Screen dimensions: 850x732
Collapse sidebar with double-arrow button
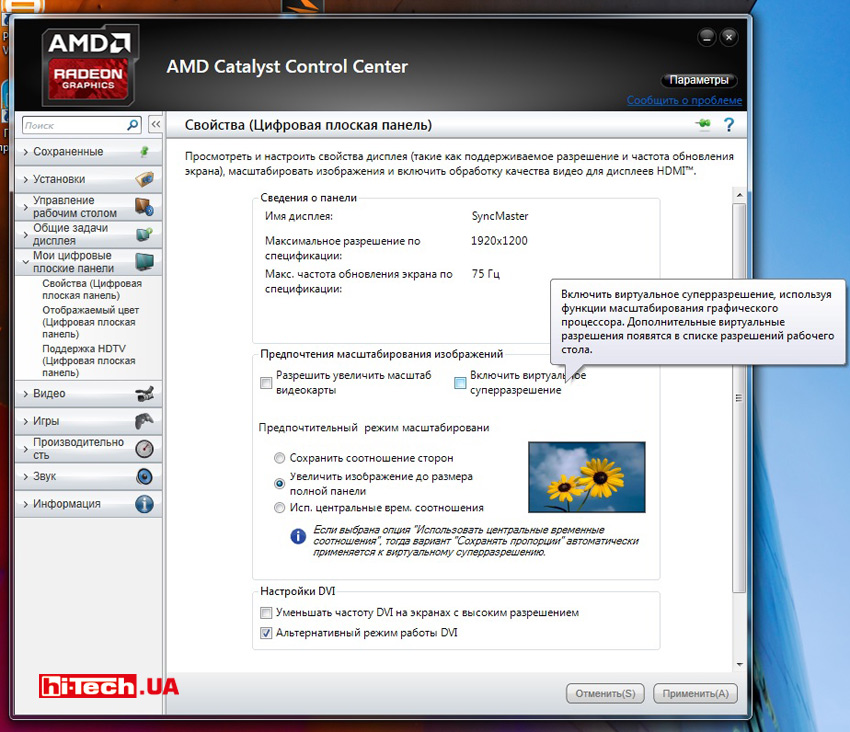coord(156,126)
